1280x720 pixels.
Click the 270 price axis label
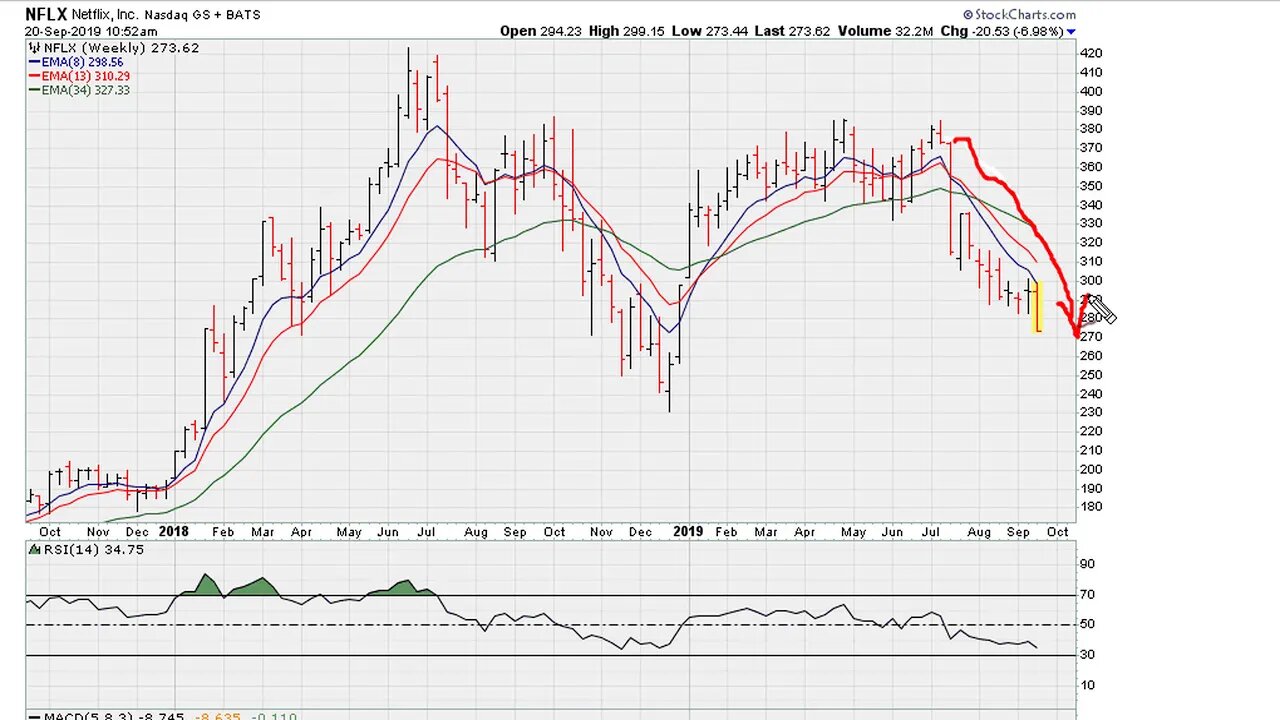[x=1091, y=337]
